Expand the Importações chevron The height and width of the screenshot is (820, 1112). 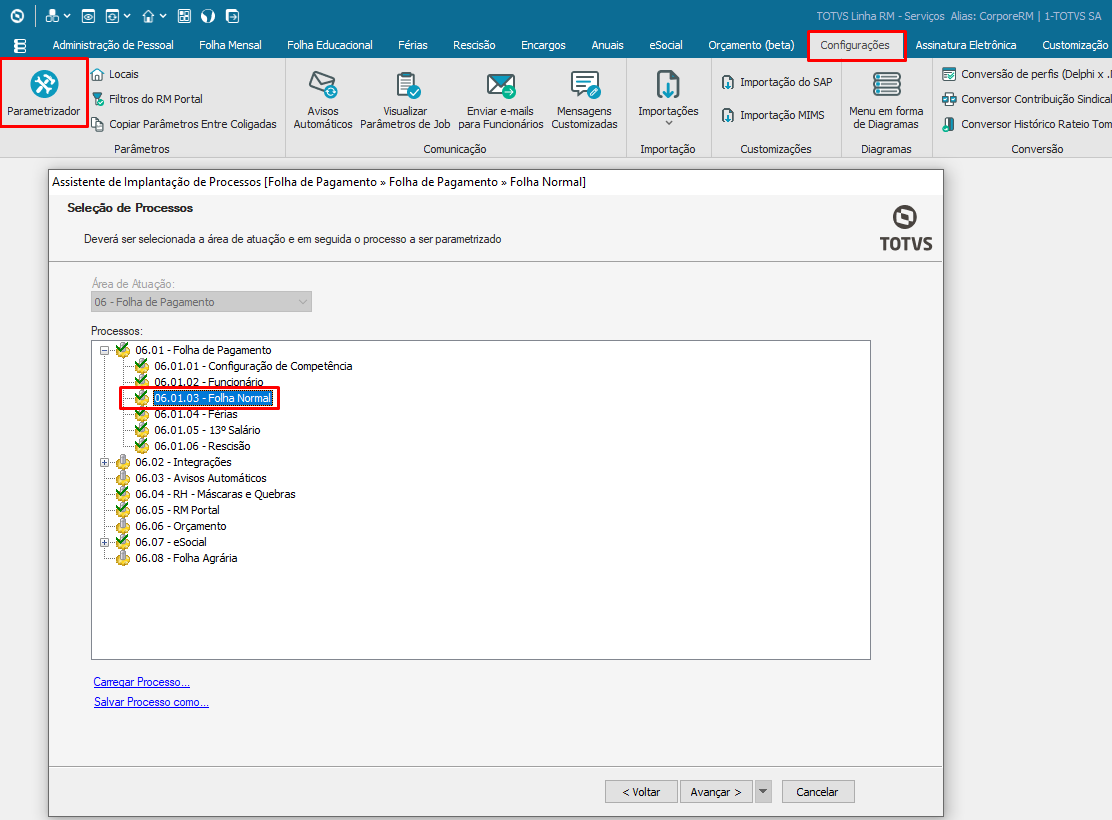point(668,123)
